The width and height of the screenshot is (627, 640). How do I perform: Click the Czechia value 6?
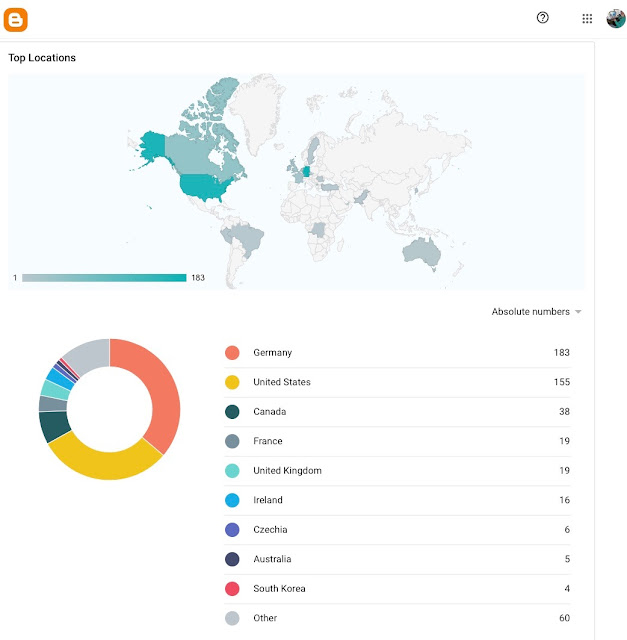click(567, 530)
